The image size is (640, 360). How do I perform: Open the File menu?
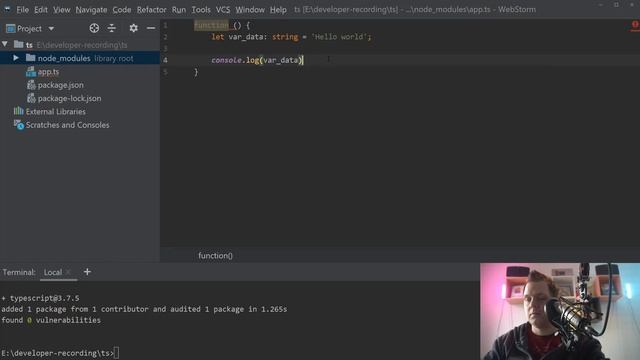(22, 9)
